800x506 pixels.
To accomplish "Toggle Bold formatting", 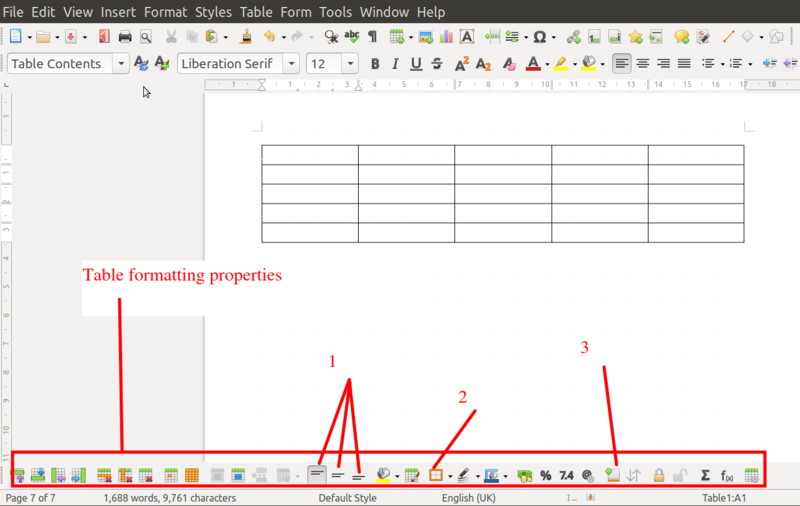I will [x=375, y=64].
